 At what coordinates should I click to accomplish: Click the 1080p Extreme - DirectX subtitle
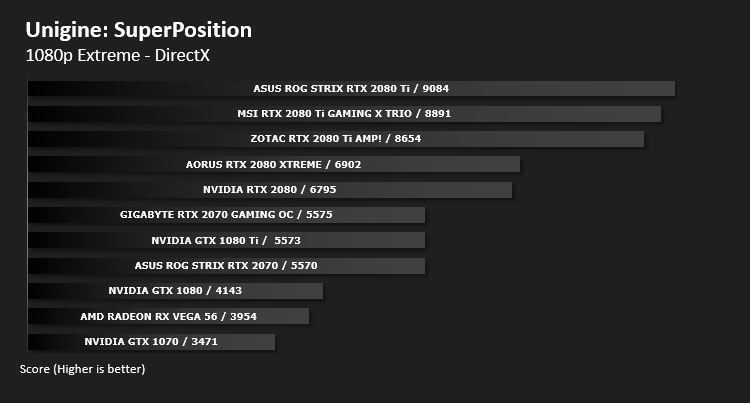point(118,55)
